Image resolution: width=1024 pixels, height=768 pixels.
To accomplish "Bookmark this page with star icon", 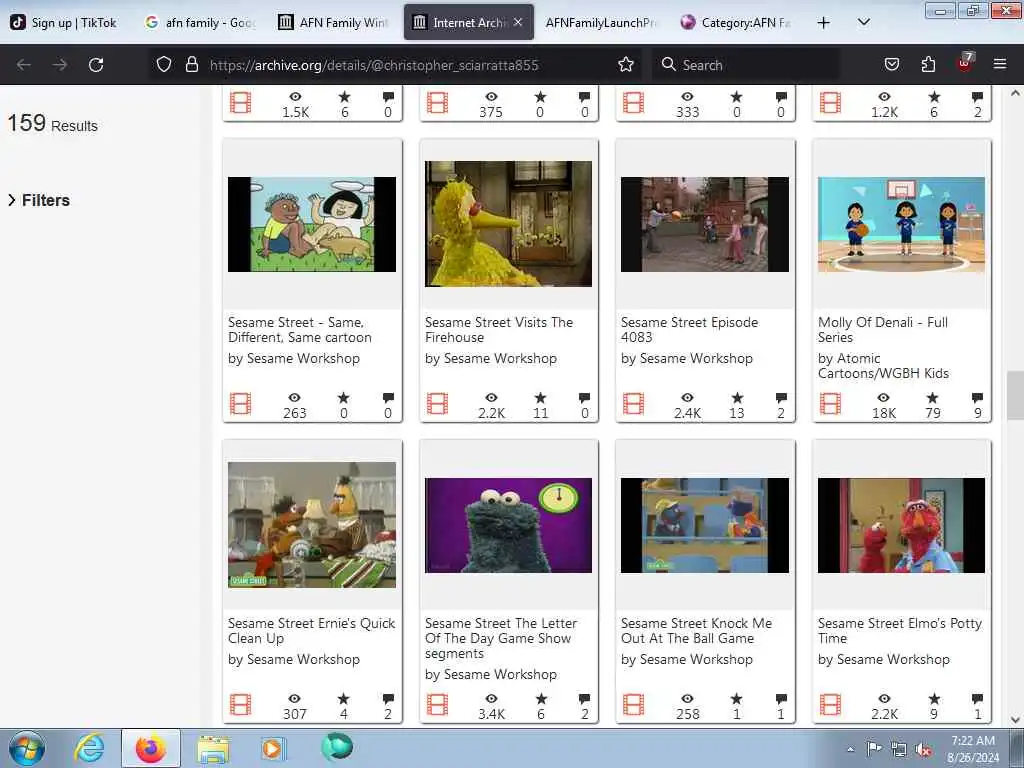I will [x=626, y=64].
